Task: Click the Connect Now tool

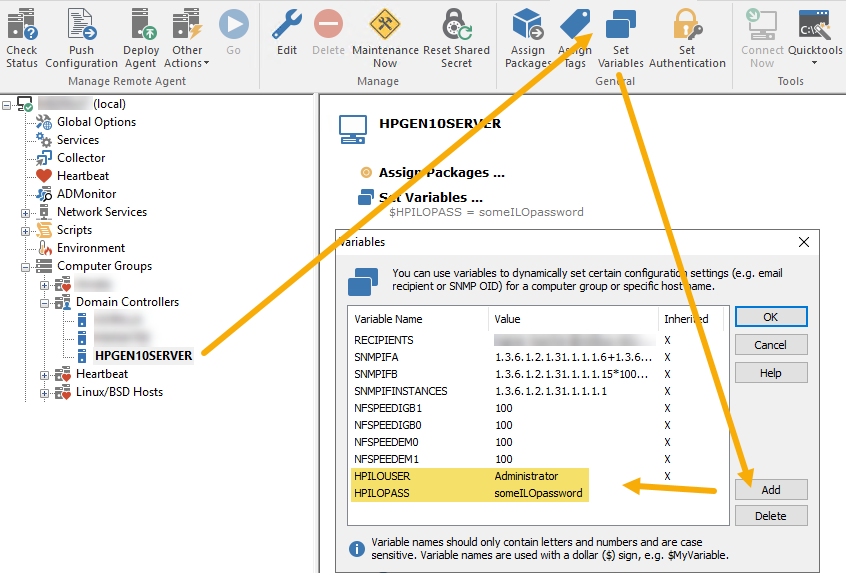Action: [x=762, y=38]
